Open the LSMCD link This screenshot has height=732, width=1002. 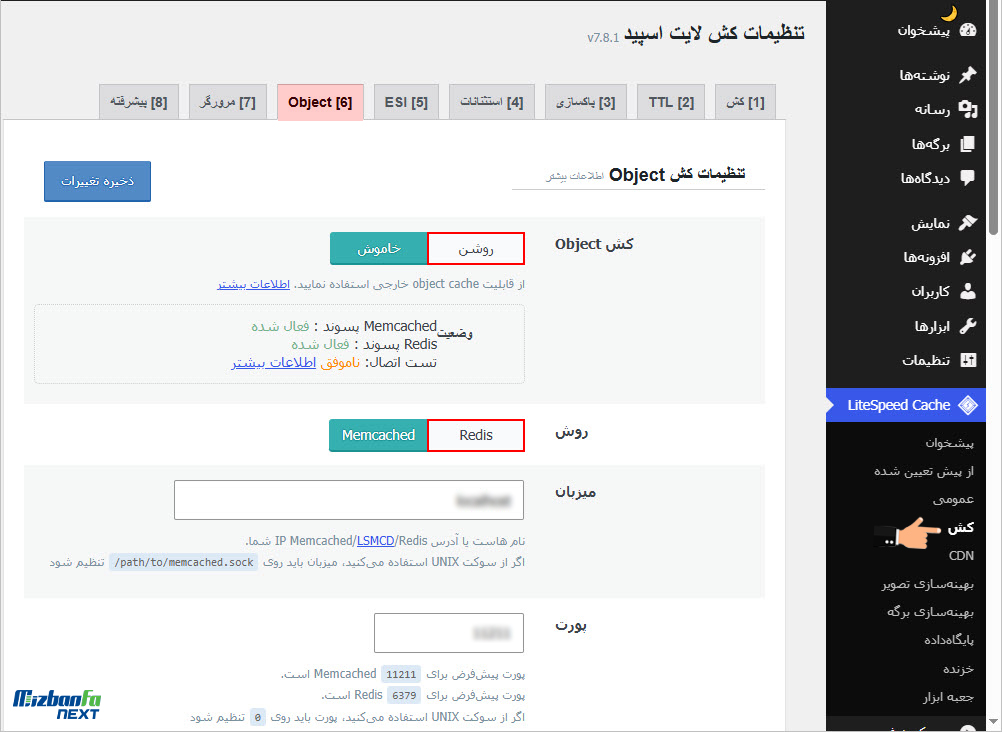375,541
